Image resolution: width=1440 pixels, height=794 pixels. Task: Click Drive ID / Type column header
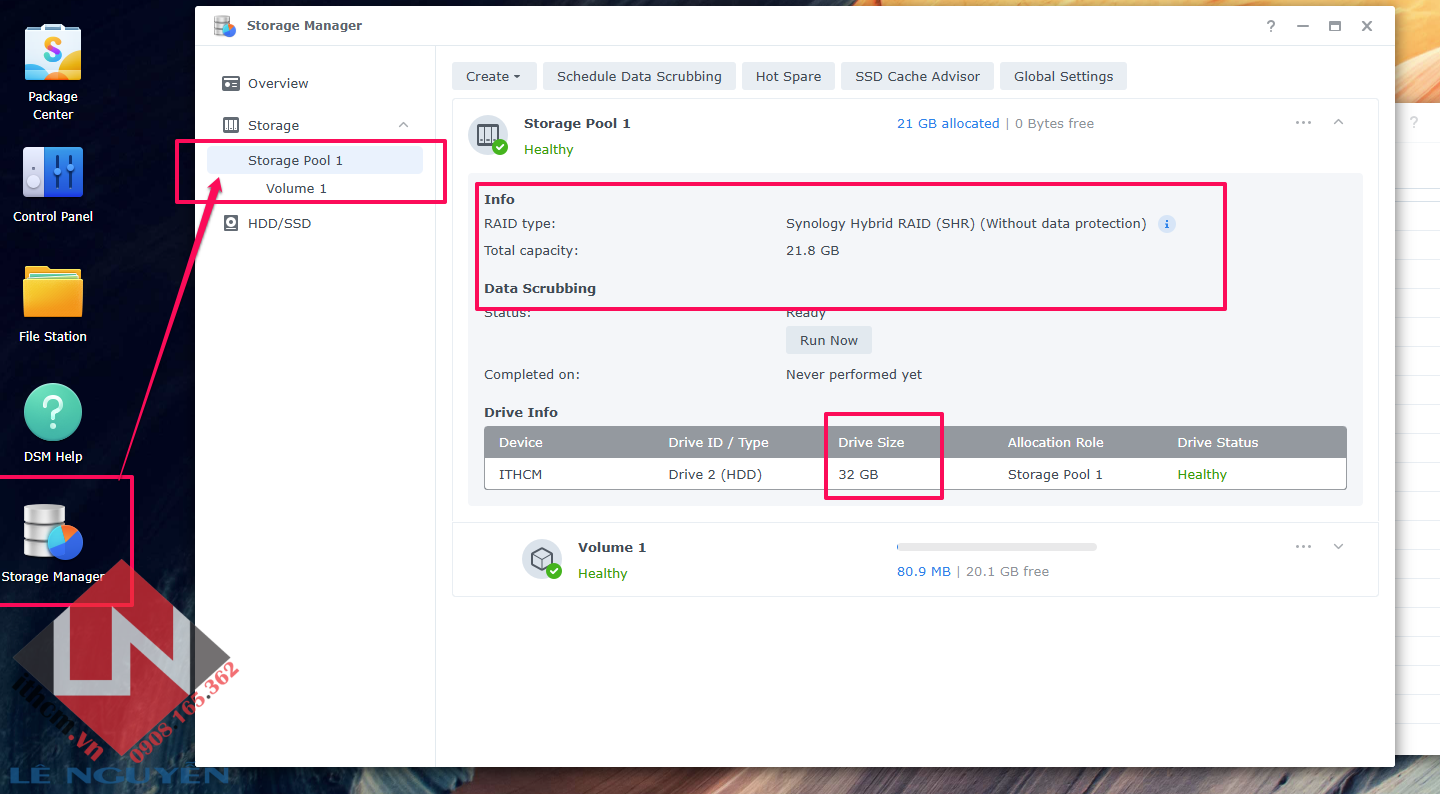click(718, 442)
